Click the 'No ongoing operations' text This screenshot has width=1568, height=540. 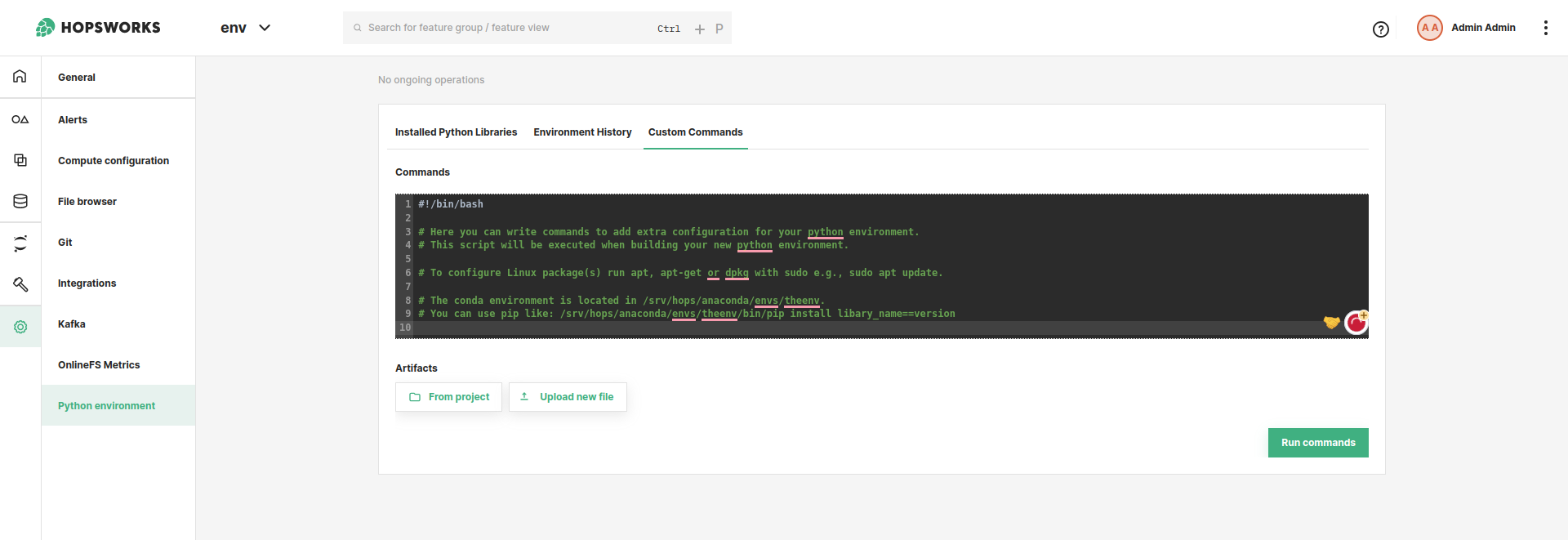point(431,80)
